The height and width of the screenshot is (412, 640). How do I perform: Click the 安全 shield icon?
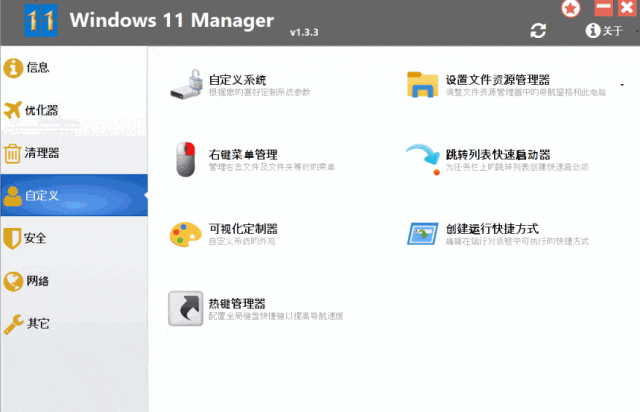coord(12,238)
